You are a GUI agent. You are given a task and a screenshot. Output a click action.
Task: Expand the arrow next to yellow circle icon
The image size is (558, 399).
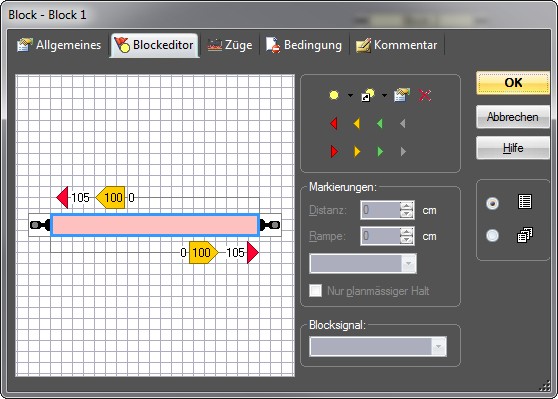tap(350, 95)
